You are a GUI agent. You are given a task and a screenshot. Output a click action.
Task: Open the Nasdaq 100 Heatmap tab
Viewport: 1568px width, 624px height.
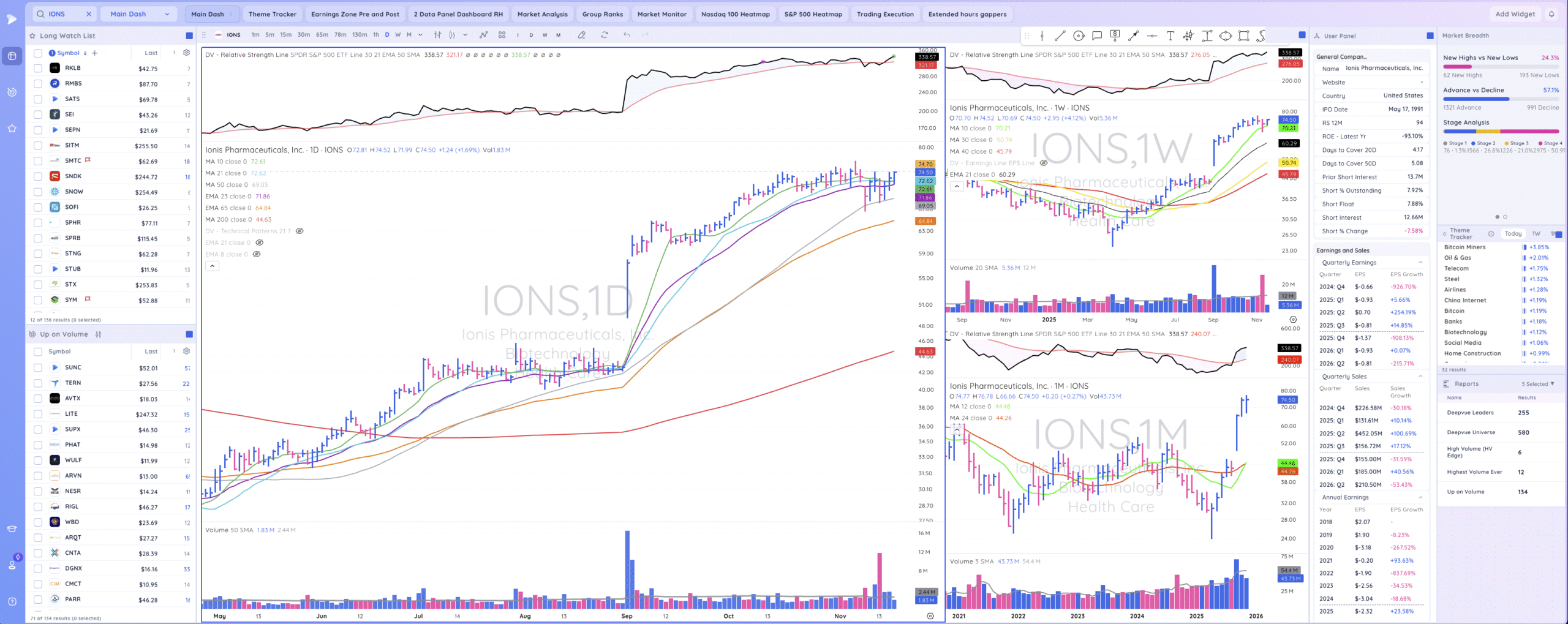pos(735,14)
